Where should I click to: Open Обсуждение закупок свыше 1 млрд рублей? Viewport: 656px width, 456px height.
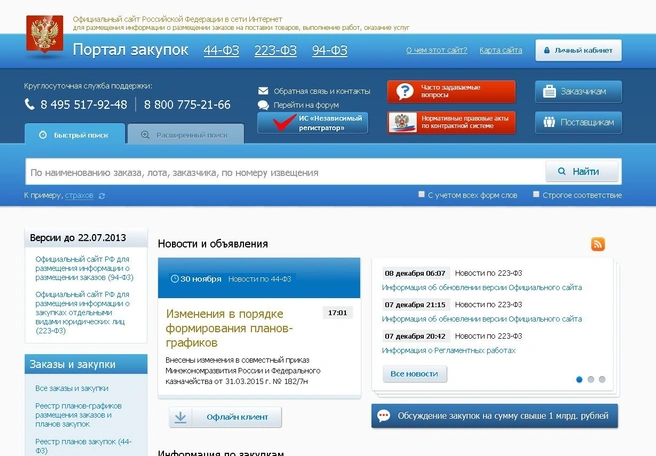point(495,416)
